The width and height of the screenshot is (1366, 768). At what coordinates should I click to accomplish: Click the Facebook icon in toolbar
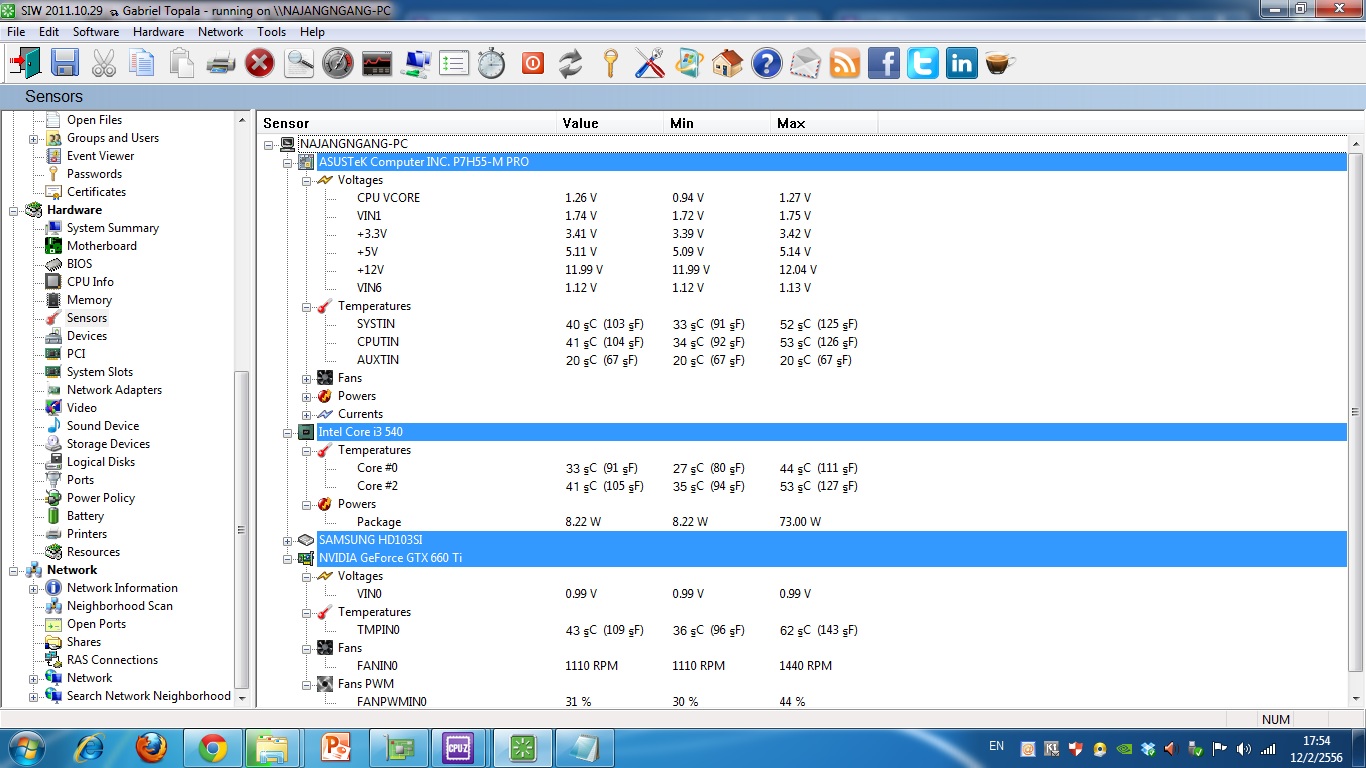pyautogui.click(x=884, y=64)
